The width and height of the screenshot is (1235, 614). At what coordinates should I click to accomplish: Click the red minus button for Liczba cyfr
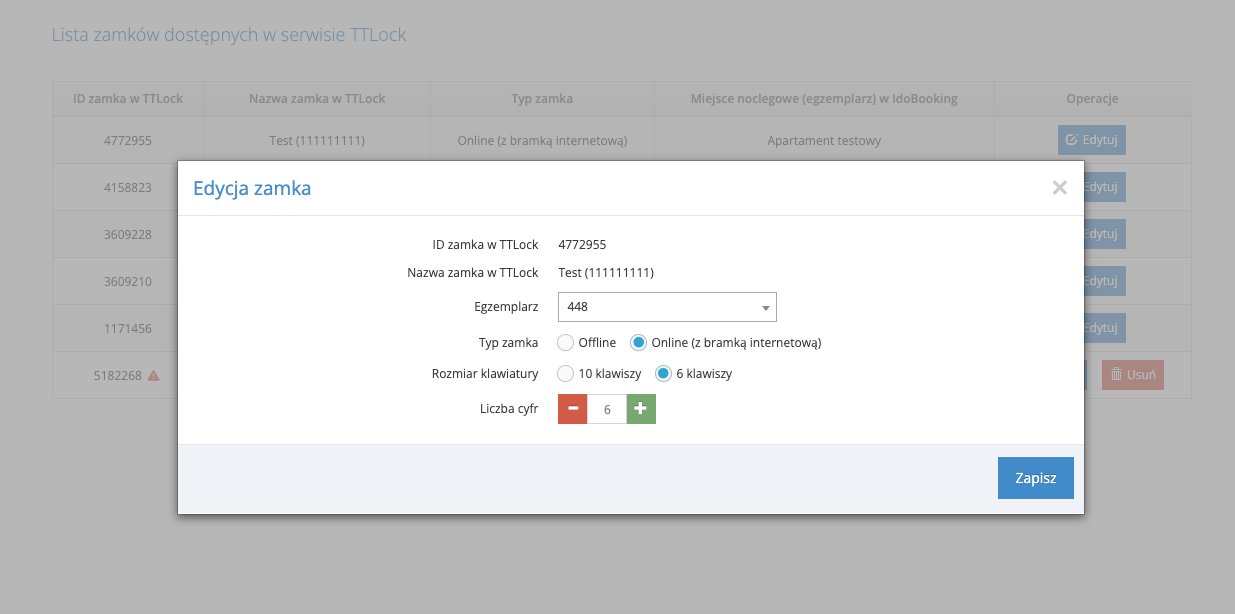click(x=572, y=409)
